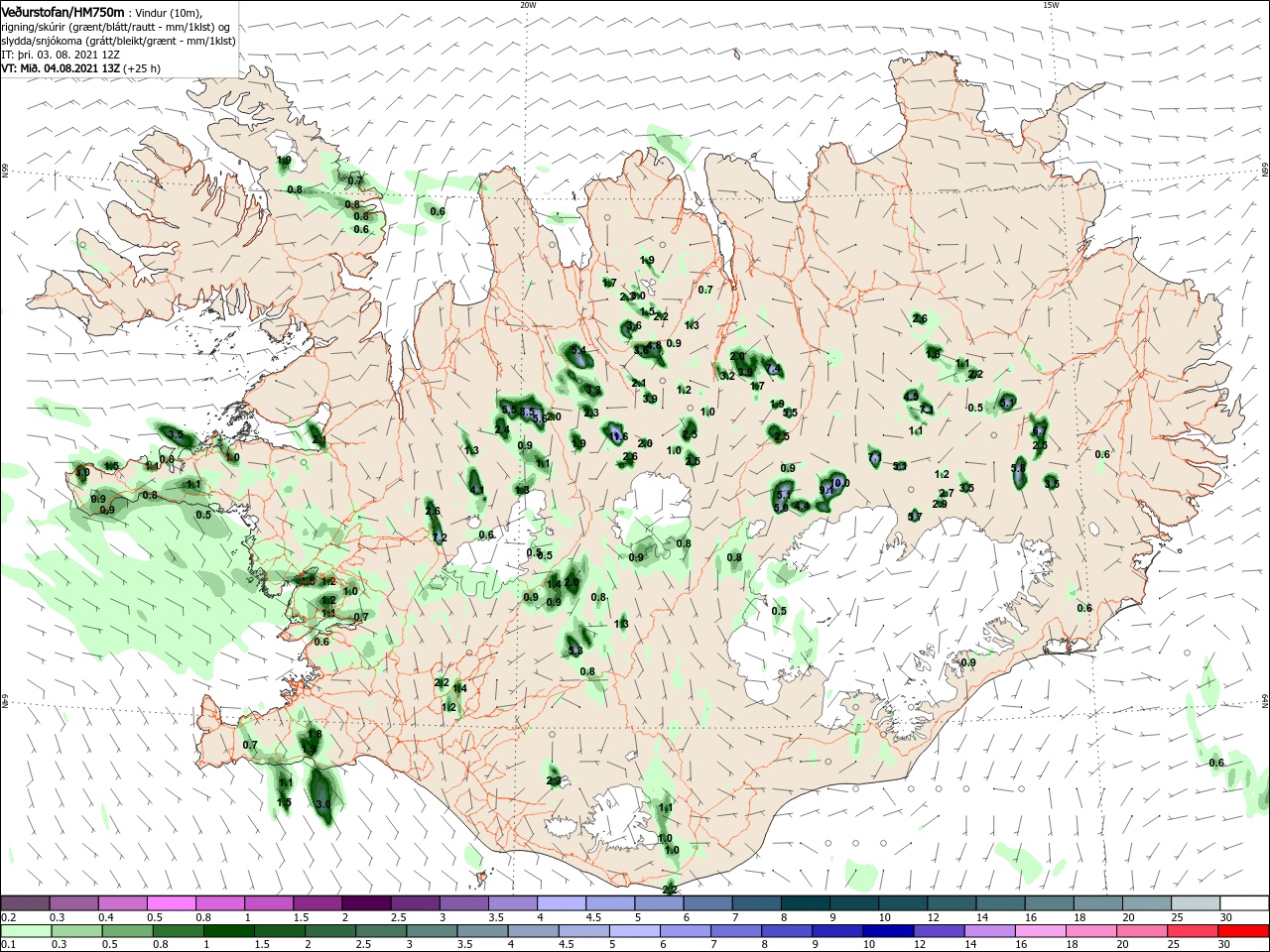Click the 'IT: þri. 03. 08. 2021 12Z' line
This screenshot has height=952, width=1270.
point(62,54)
